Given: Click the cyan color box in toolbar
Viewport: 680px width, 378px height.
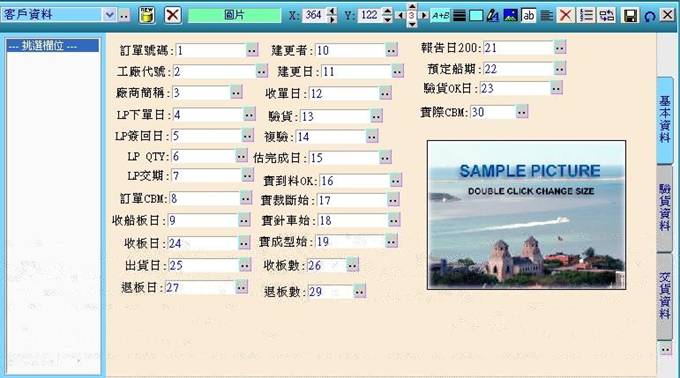Looking at the screenshot, I should [476, 16].
